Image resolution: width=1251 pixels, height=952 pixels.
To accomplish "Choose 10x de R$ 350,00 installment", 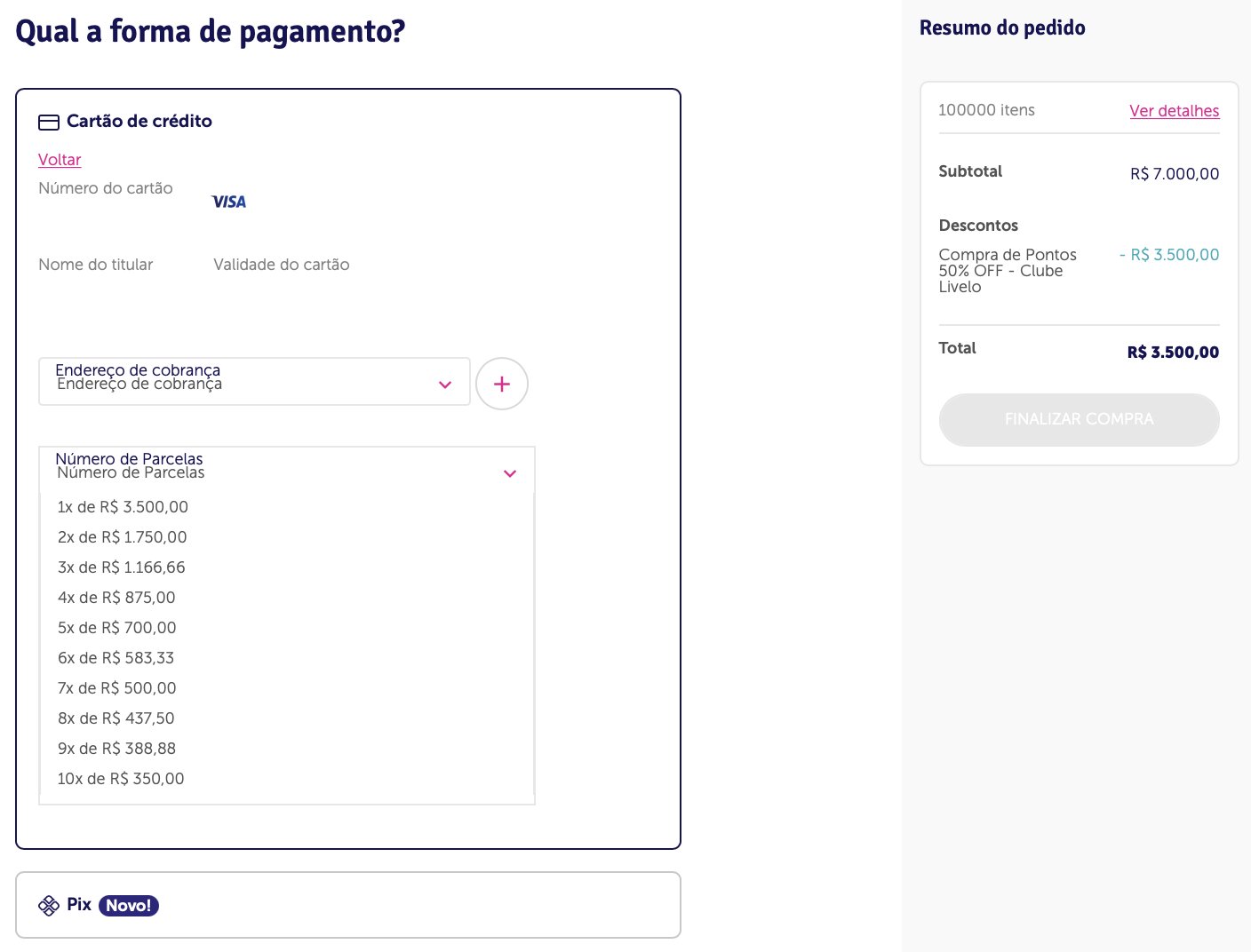I will pos(287,779).
